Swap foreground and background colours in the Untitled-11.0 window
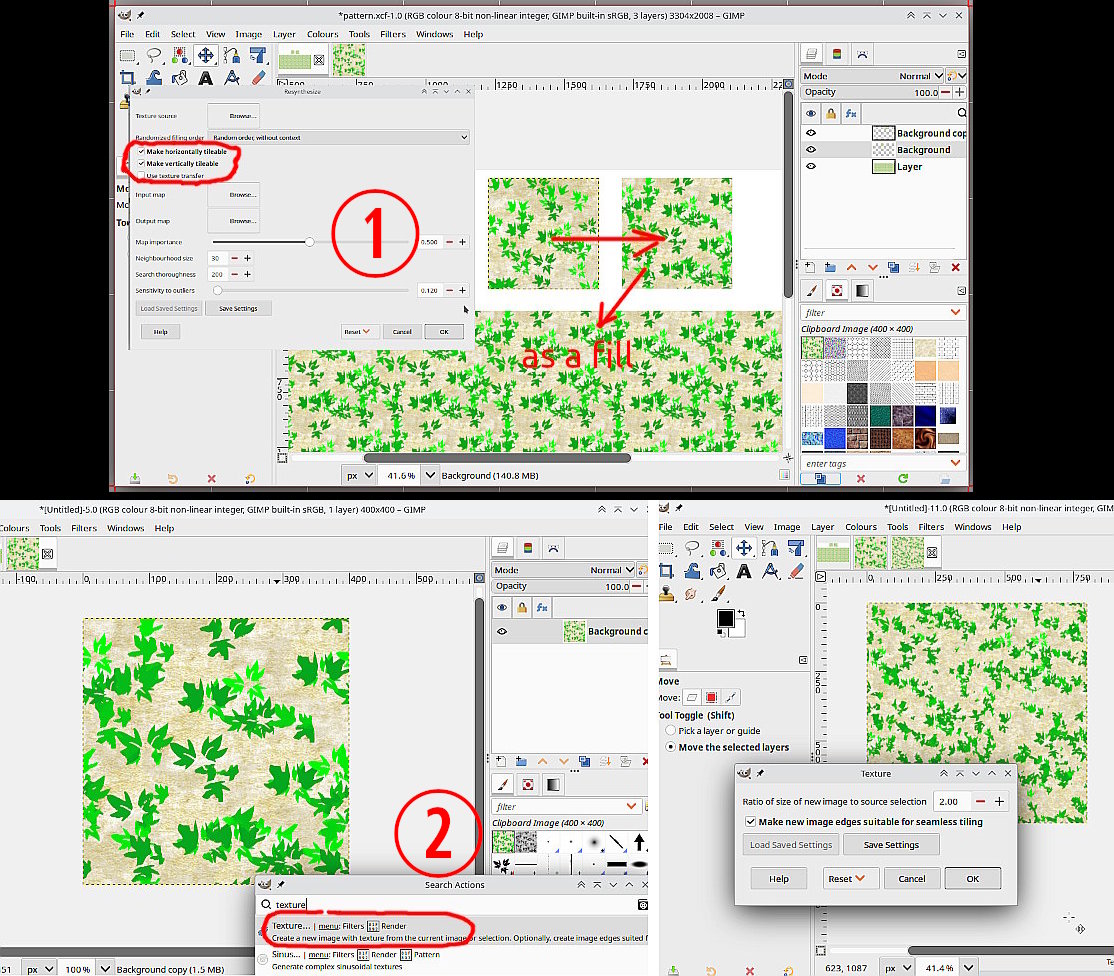Image resolution: width=1114 pixels, height=976 pixels. 741,612
